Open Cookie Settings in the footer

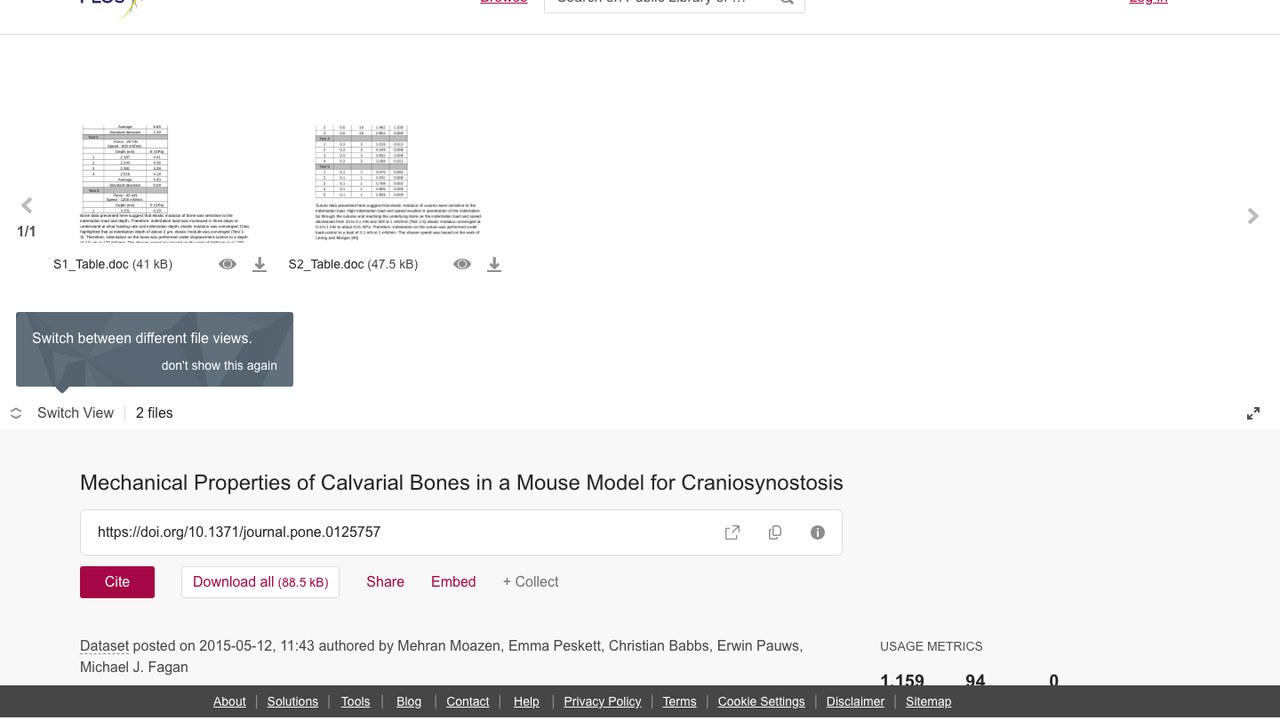(x=761, y=702)
